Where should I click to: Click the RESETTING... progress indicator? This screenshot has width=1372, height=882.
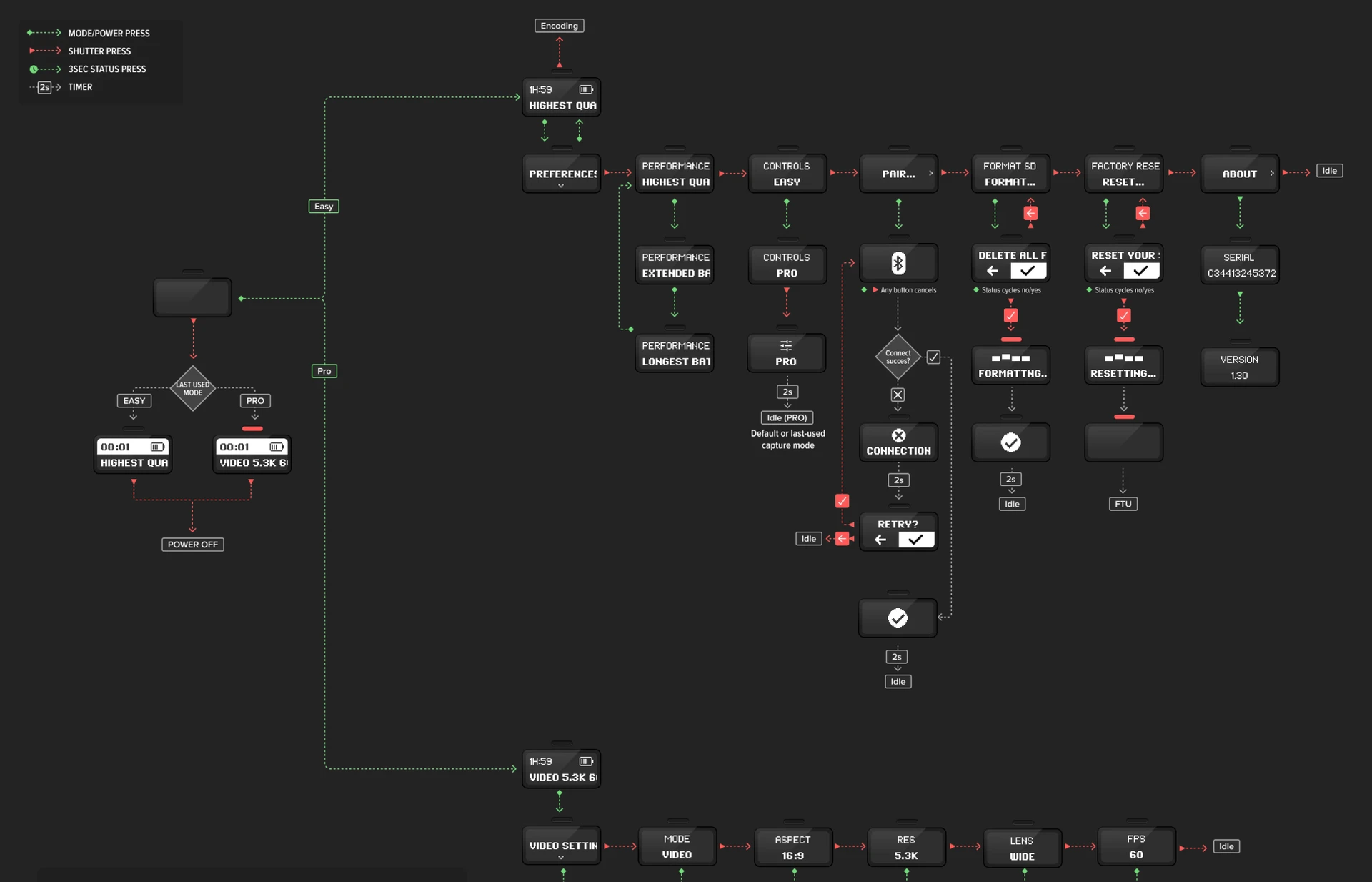1123,358
